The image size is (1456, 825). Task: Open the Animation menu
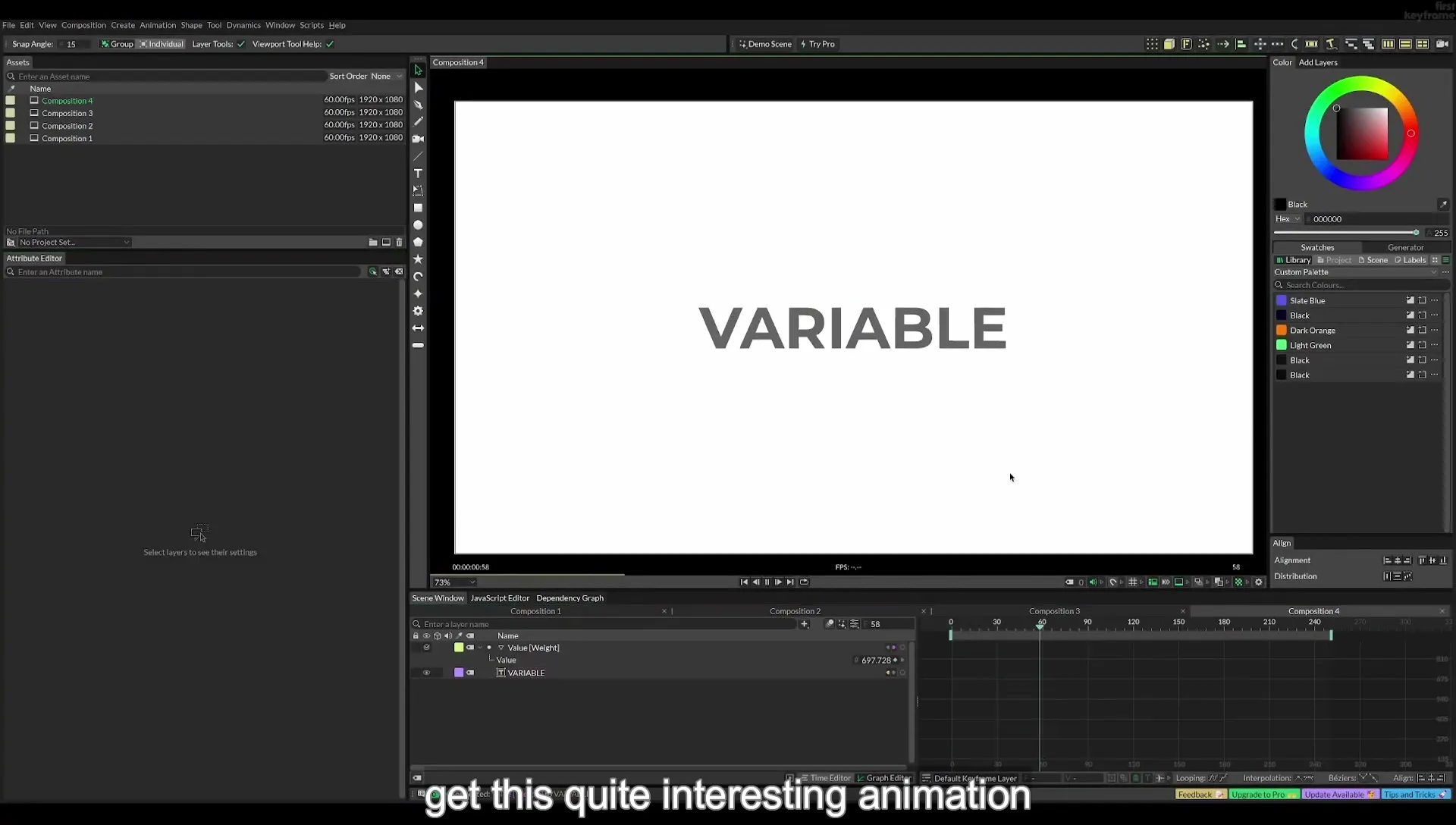pos(158,25)
